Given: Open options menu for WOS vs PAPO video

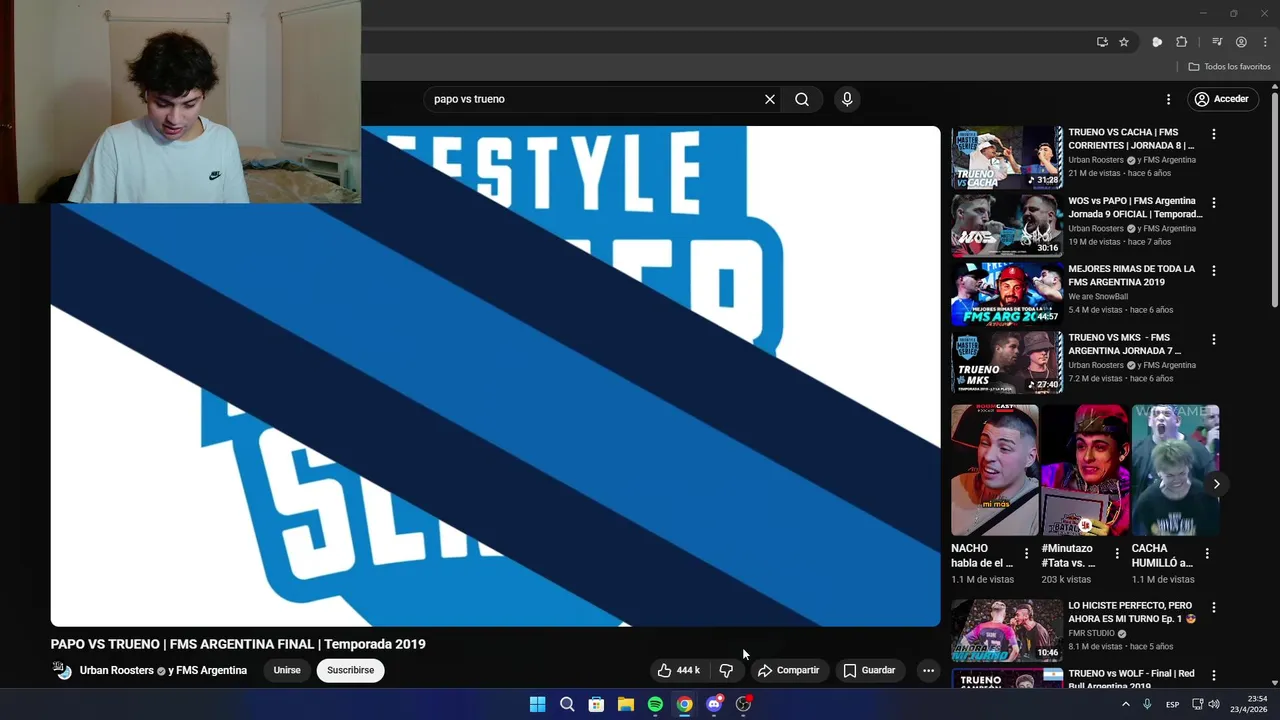Looking at the screenshot, I should (x=1214, y=202).
